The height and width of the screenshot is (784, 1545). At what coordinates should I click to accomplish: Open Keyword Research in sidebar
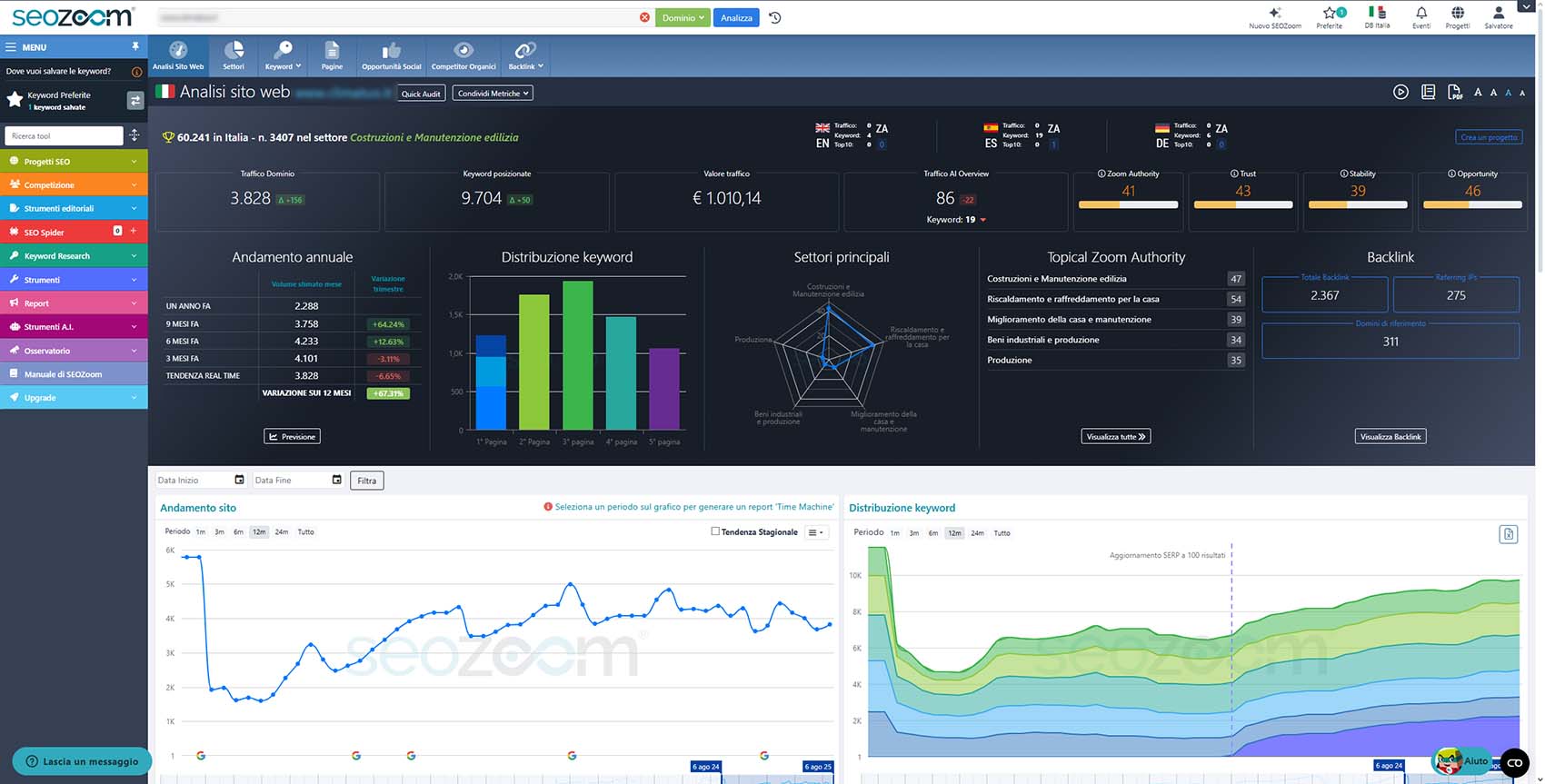point(74,256)
